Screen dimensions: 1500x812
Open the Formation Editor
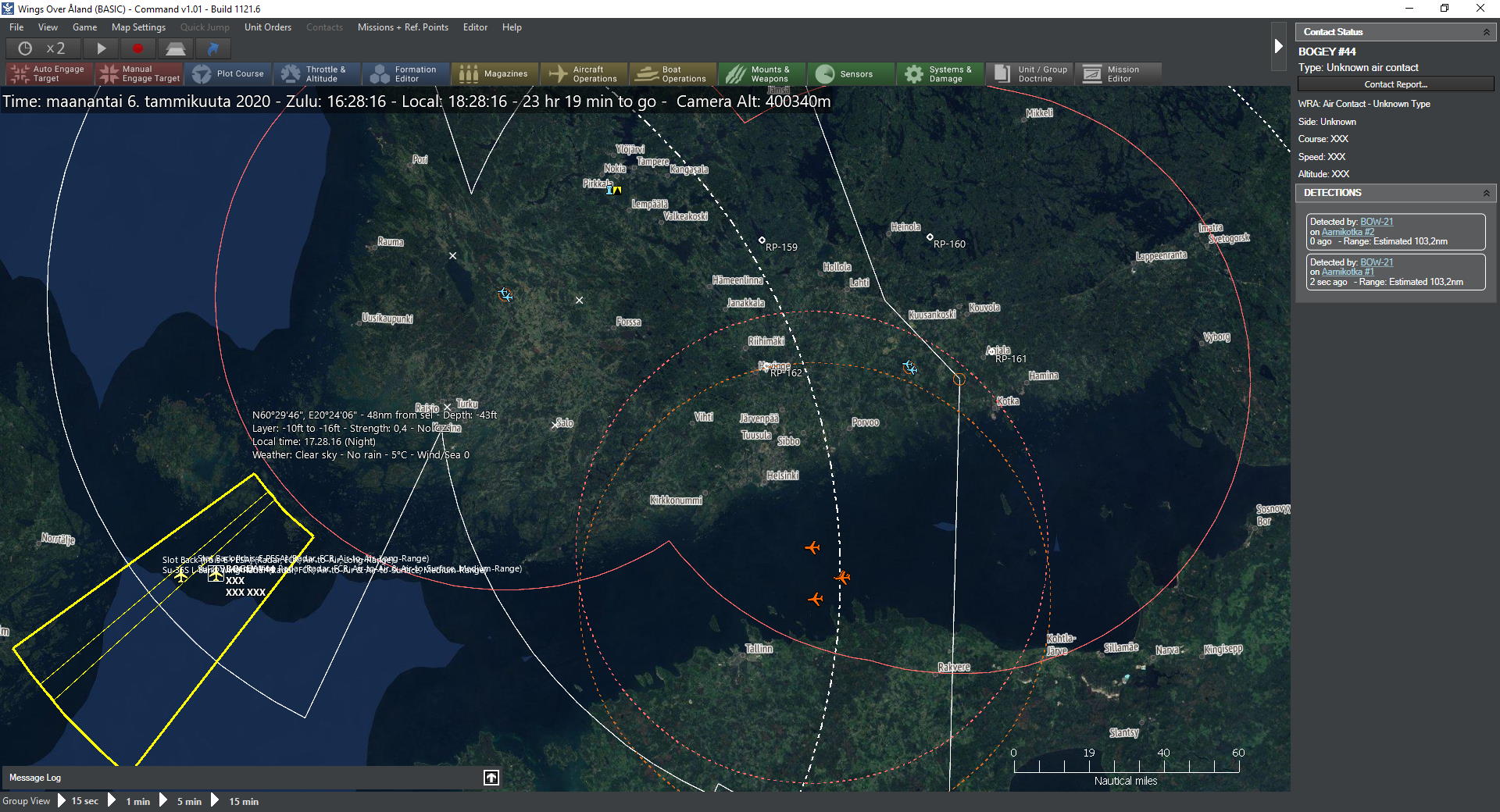click(x=405, y=74)
